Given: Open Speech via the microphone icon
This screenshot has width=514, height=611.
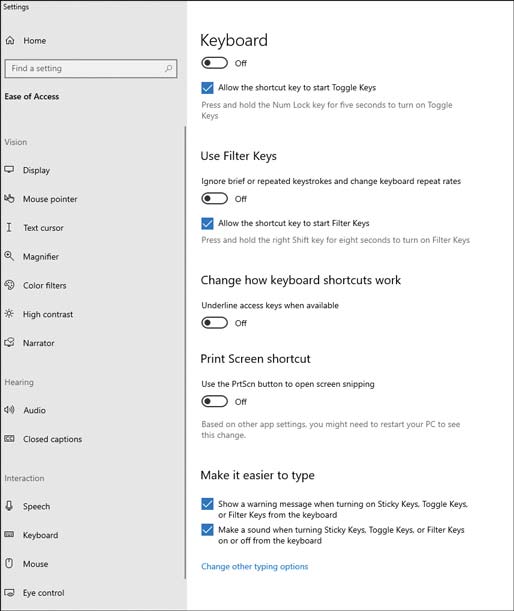Looking at the screenshot, I should (x=9, y=506).
